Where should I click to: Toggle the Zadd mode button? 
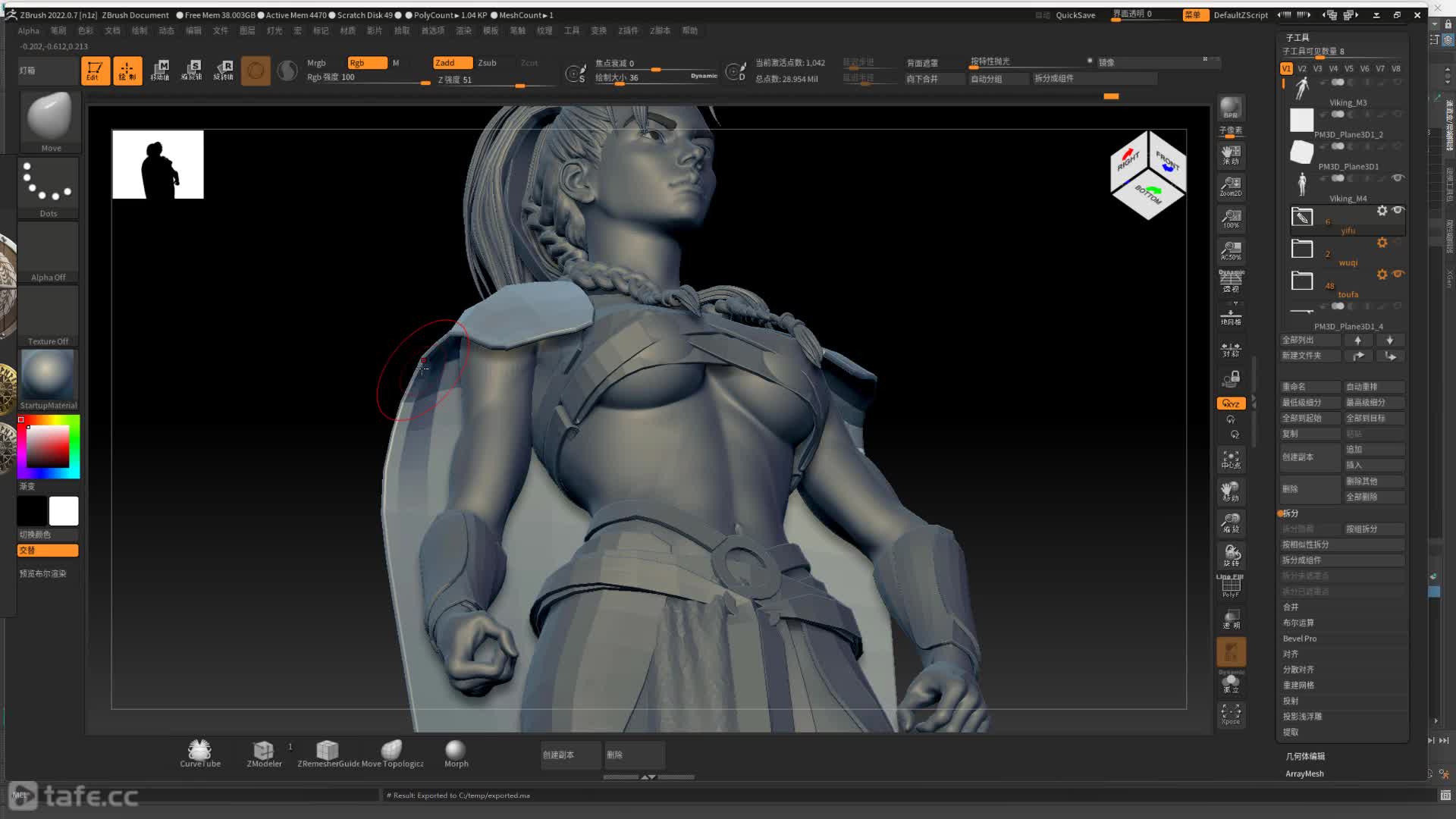tap(452, 63)
